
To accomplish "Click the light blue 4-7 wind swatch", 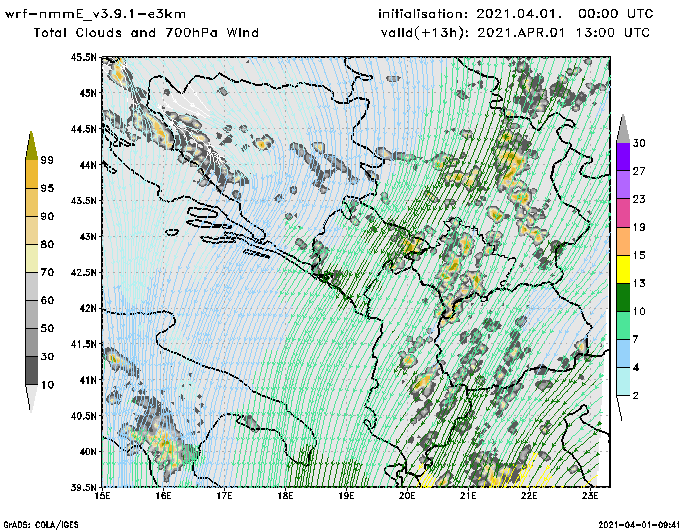I will (x=623, y=353).
